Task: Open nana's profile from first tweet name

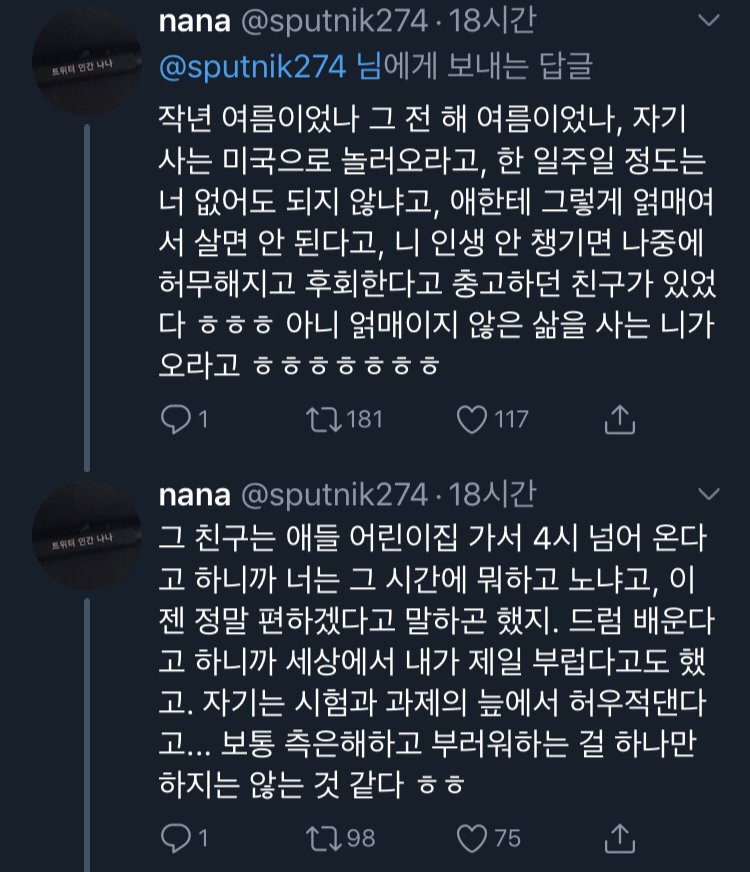Action: click(x=195, y=21)
